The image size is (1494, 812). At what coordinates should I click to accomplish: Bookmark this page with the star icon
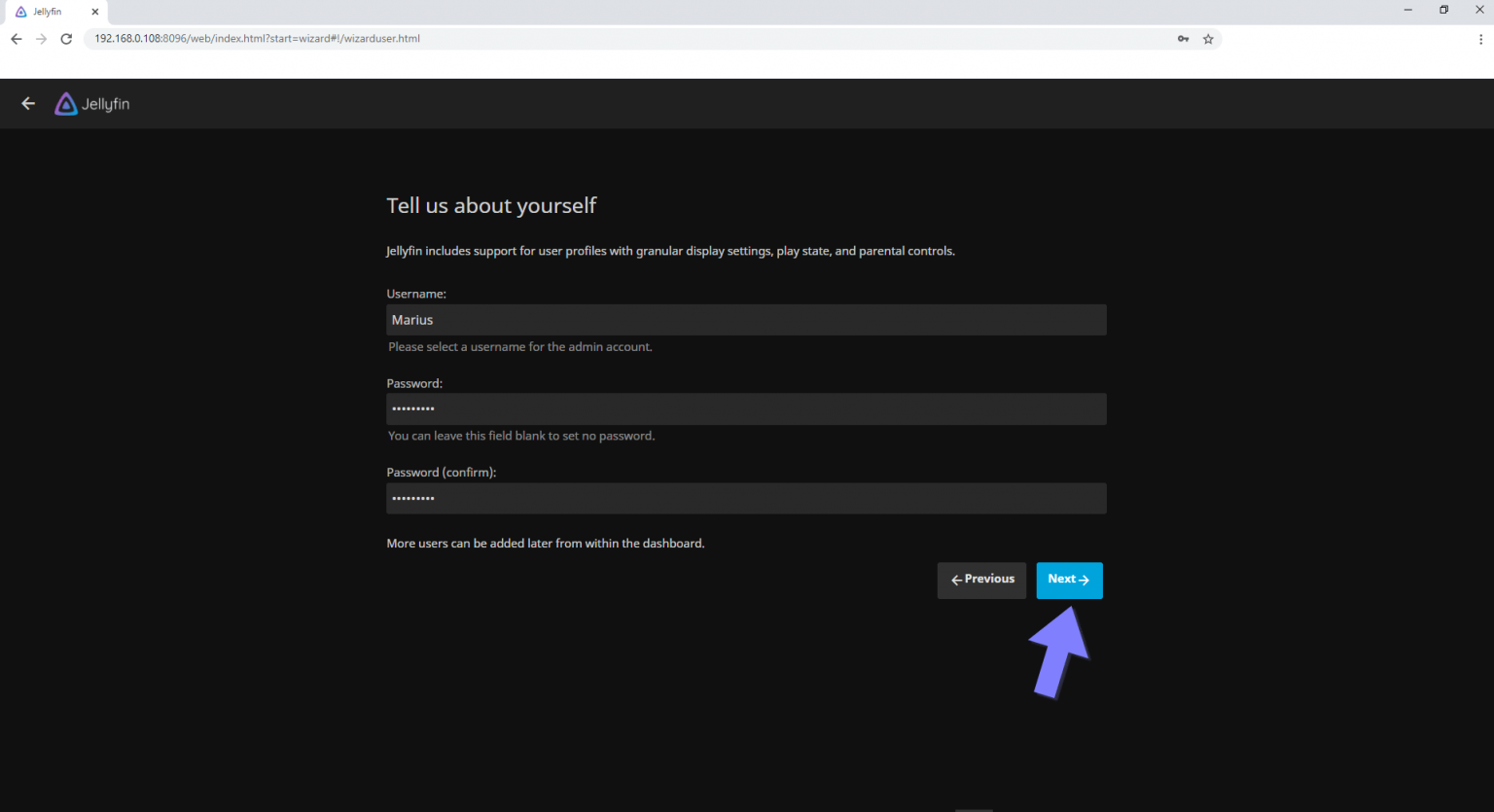click(1208, 39)
